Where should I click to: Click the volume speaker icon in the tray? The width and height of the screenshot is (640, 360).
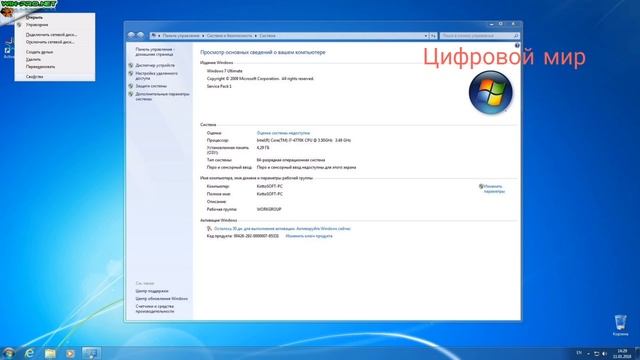pos(604,353)
